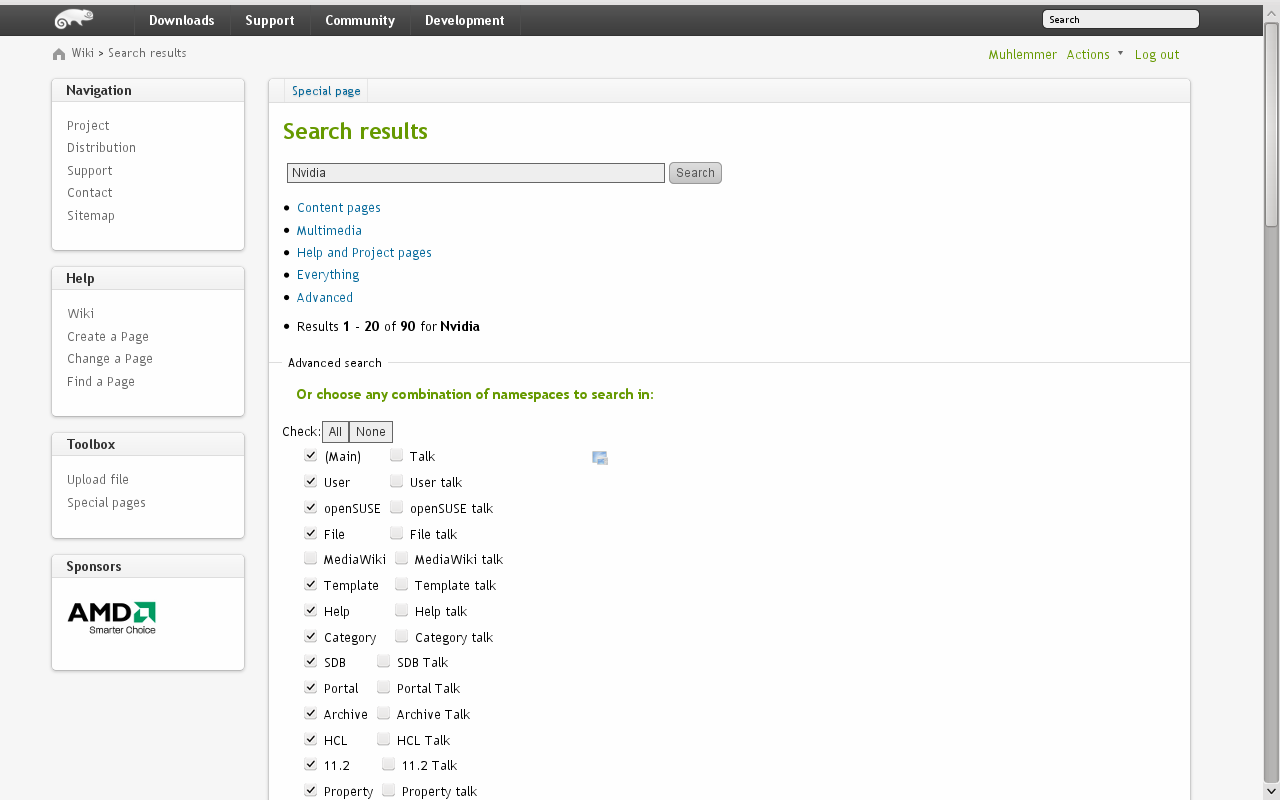1280x800 pixels.
Task: Uncheck the (Main) namespace checkbox
Action: coord(311,455)
